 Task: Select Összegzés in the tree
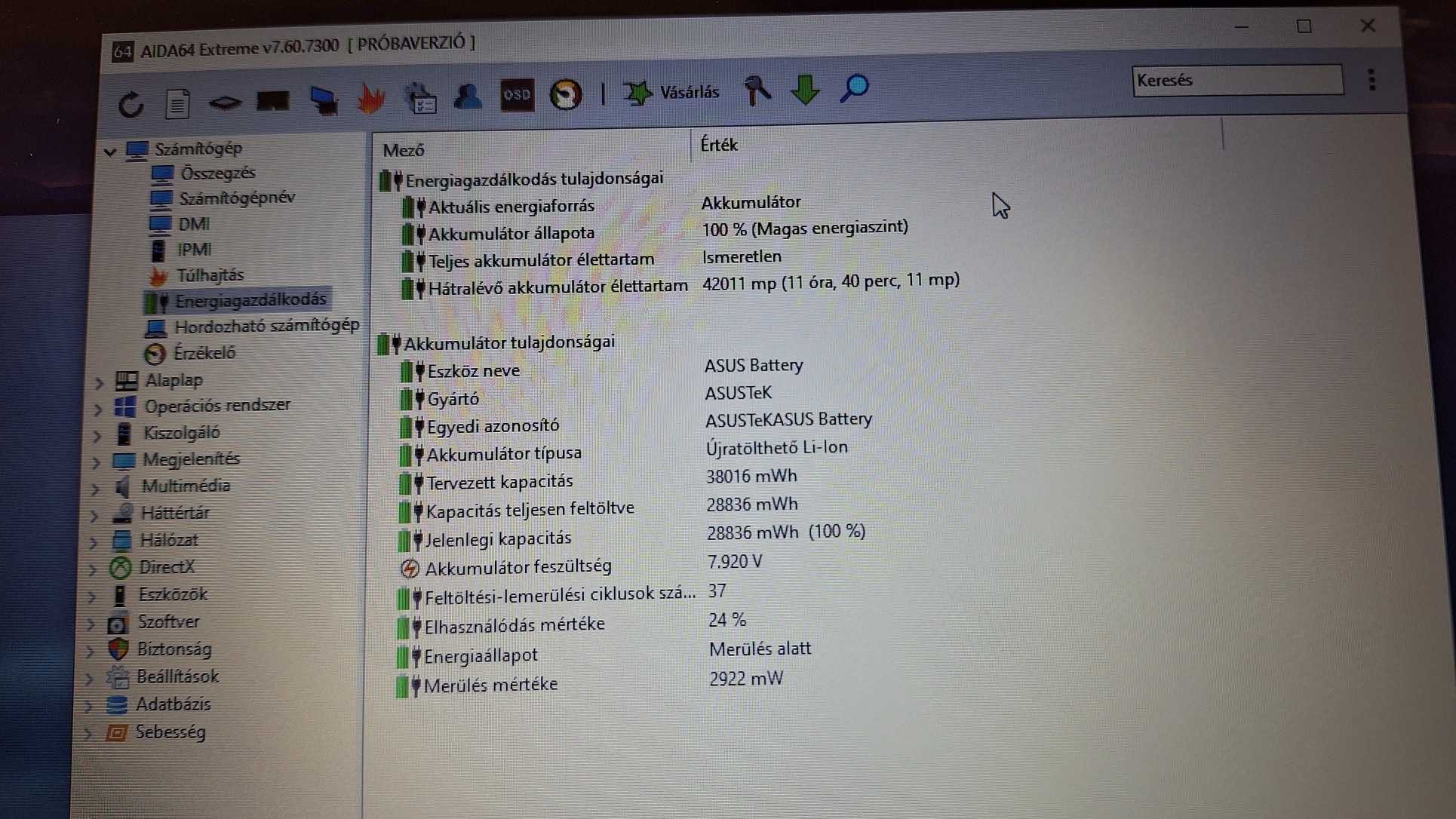point(217,173)
